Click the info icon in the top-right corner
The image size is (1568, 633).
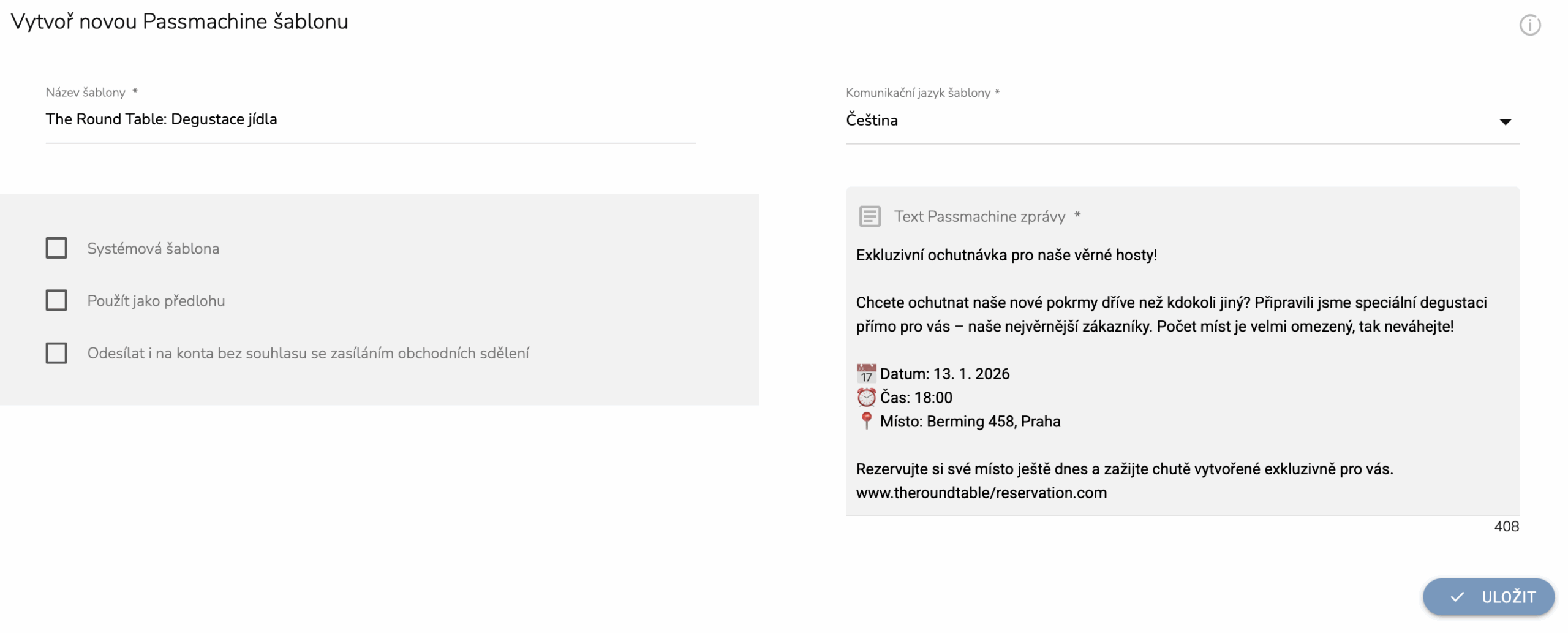pyautogui.click(x=1529, y=25)
